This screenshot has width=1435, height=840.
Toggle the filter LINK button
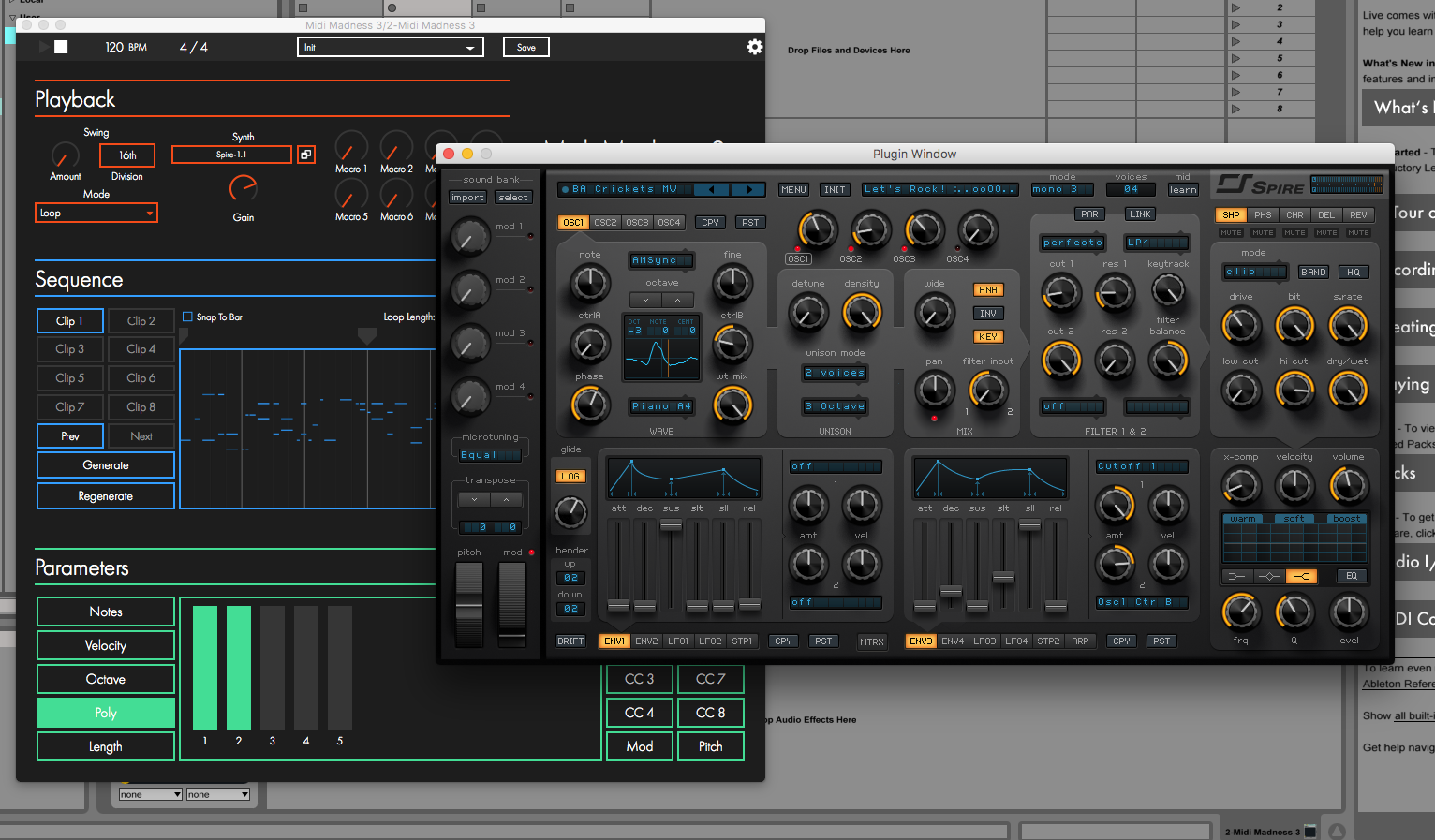pyautogui.click(x=1140, y=214)
